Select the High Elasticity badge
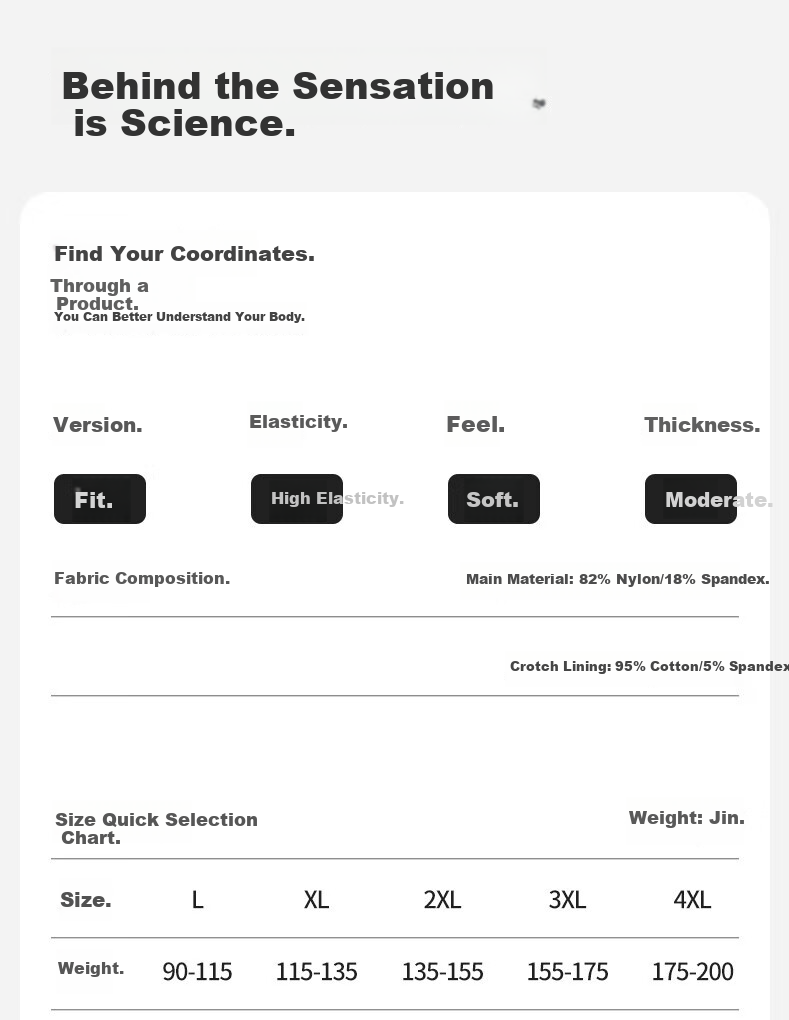789x1020 pixels. (297, 499)
